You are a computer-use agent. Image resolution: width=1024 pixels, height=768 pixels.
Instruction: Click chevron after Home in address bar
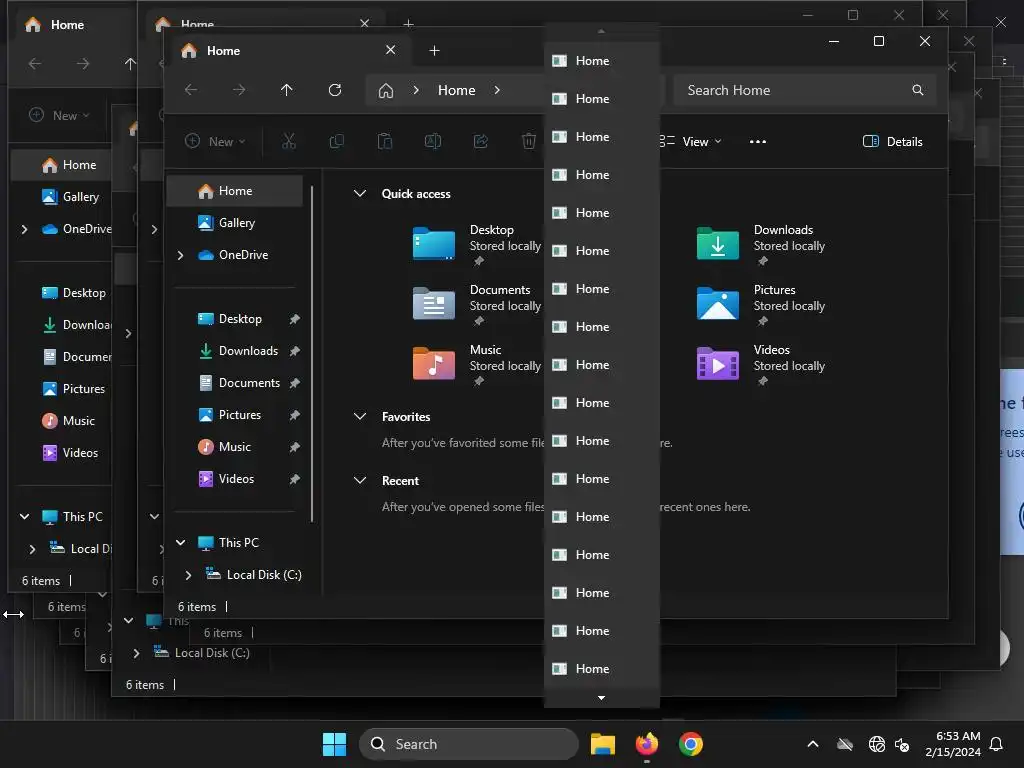tap(497, 90)
